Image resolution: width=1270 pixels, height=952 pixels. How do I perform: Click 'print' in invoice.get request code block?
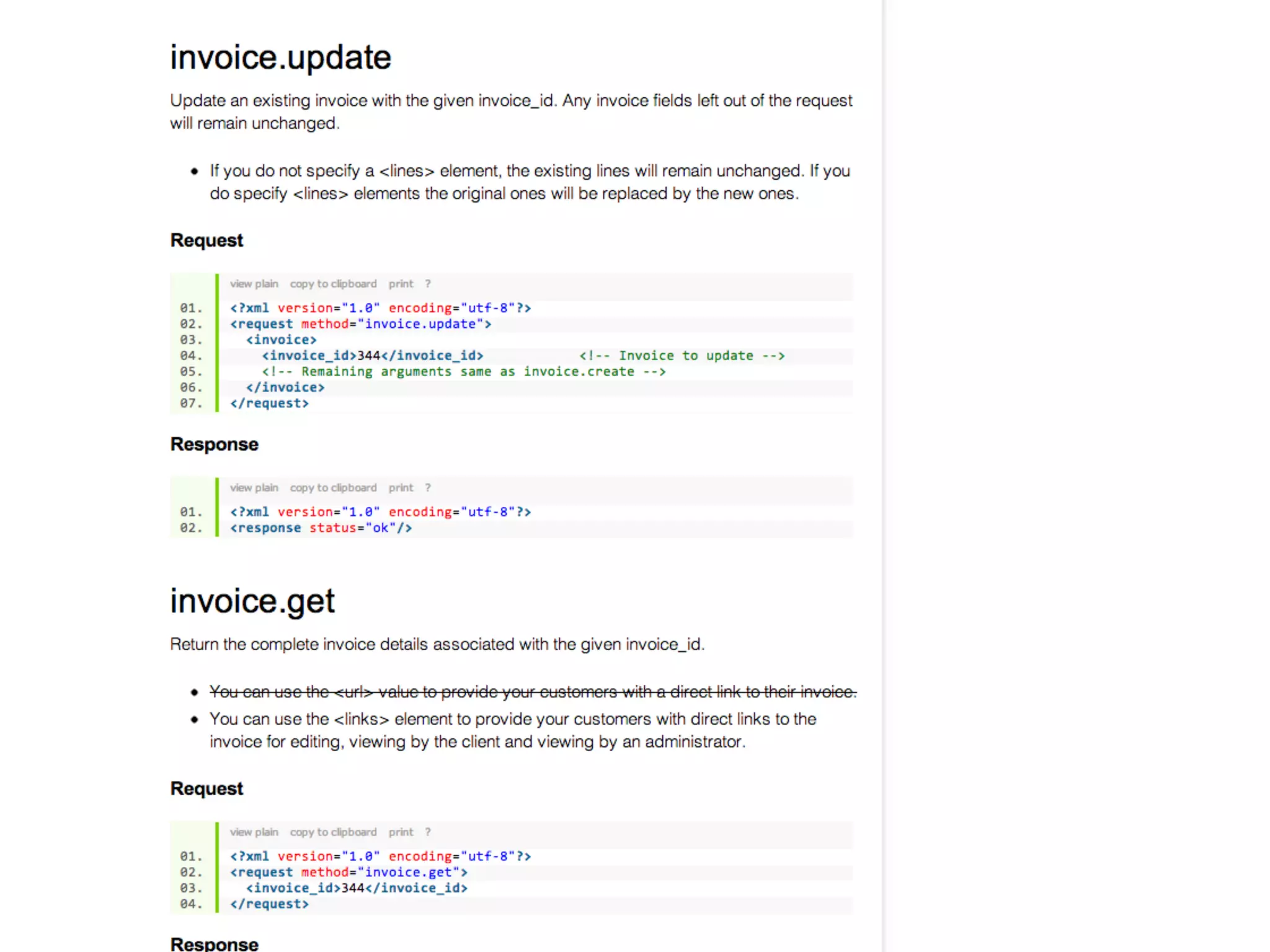pyautogui.click(x=401, y=832)
